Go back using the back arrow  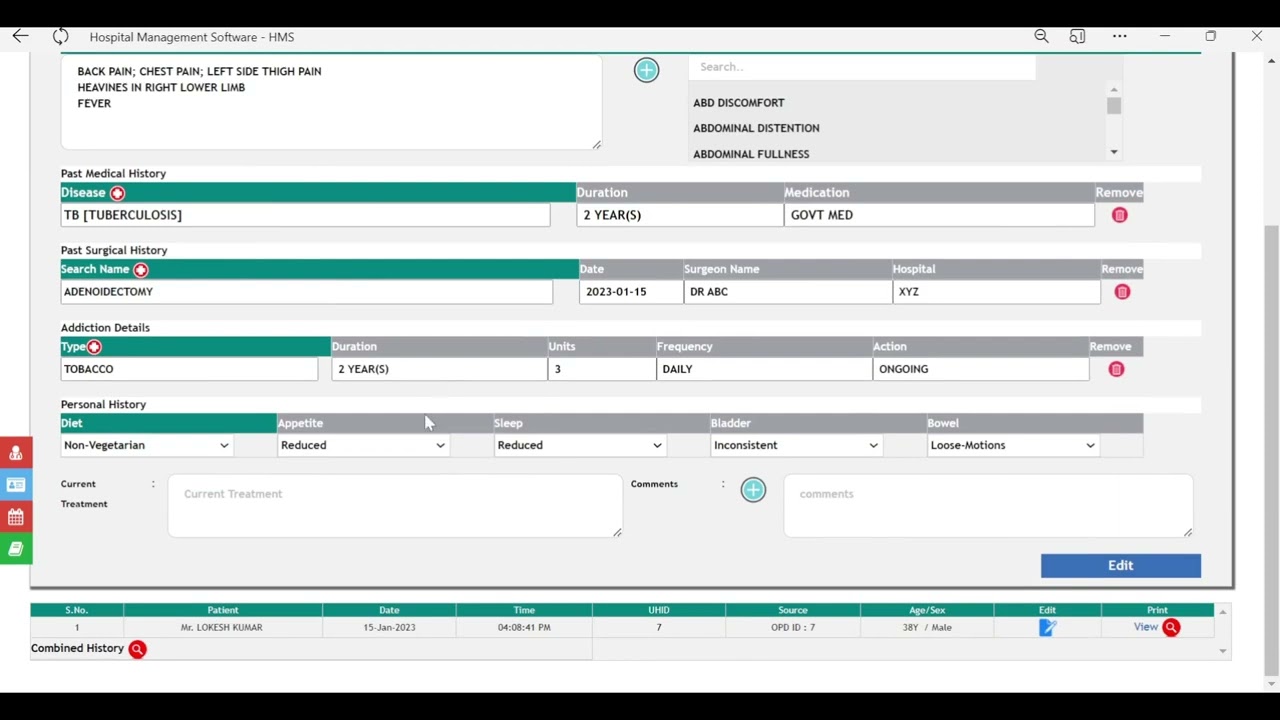point(20,36)
